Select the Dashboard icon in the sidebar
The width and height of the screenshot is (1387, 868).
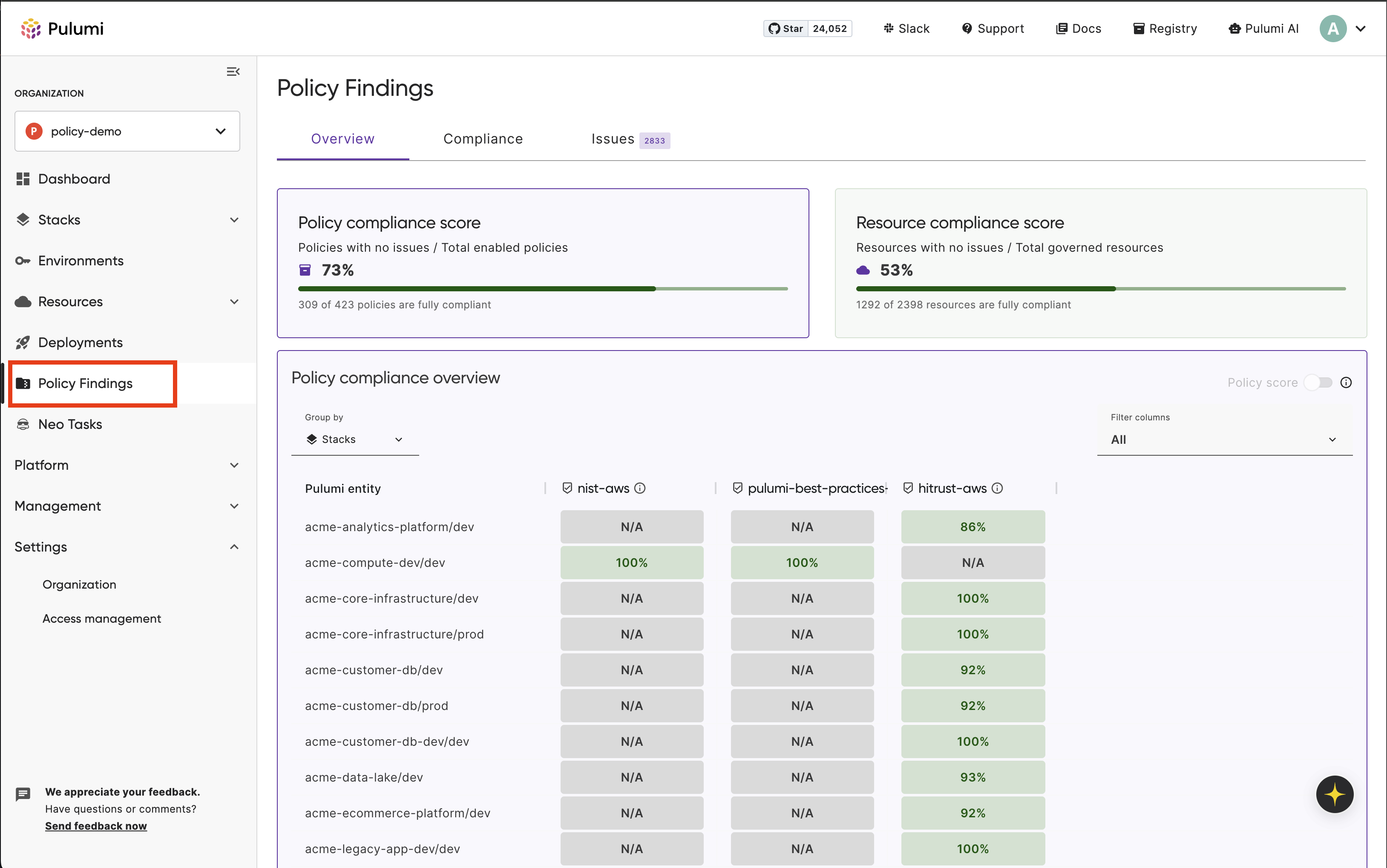pos(23,178)
